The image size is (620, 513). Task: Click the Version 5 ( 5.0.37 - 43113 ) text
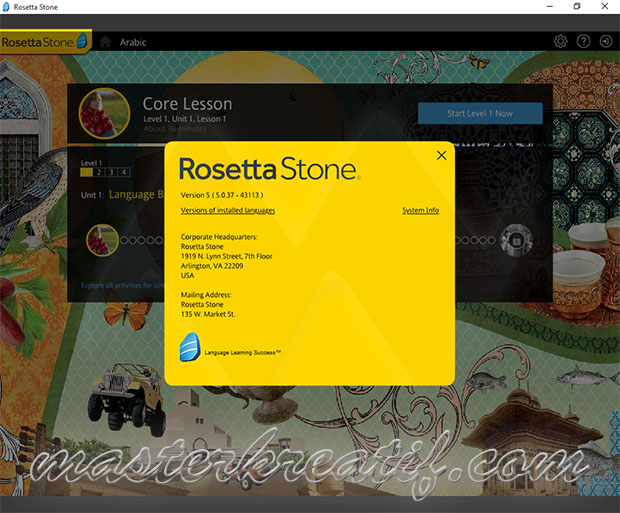[222, 195]
